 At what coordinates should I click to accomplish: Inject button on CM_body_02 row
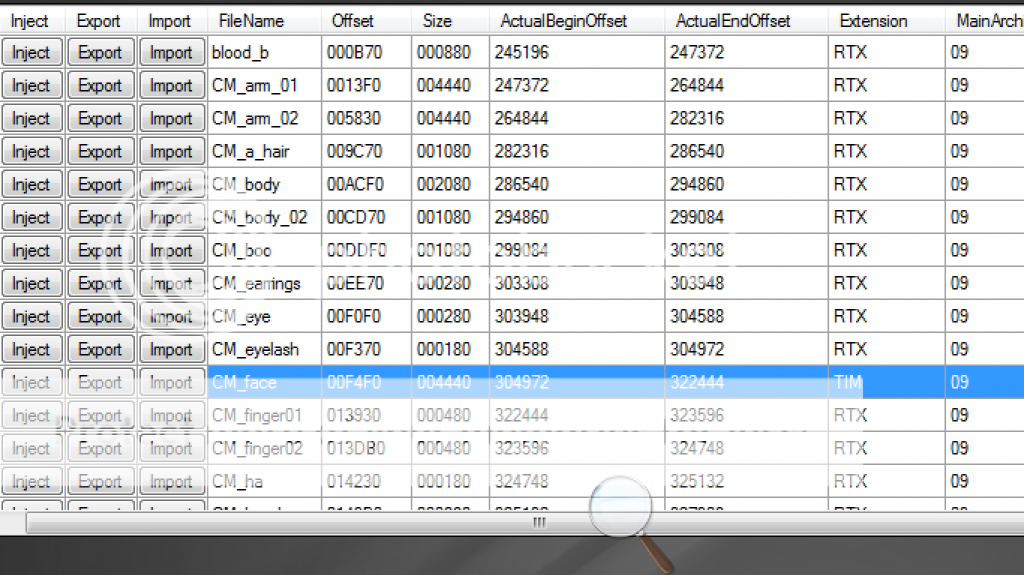31,218
